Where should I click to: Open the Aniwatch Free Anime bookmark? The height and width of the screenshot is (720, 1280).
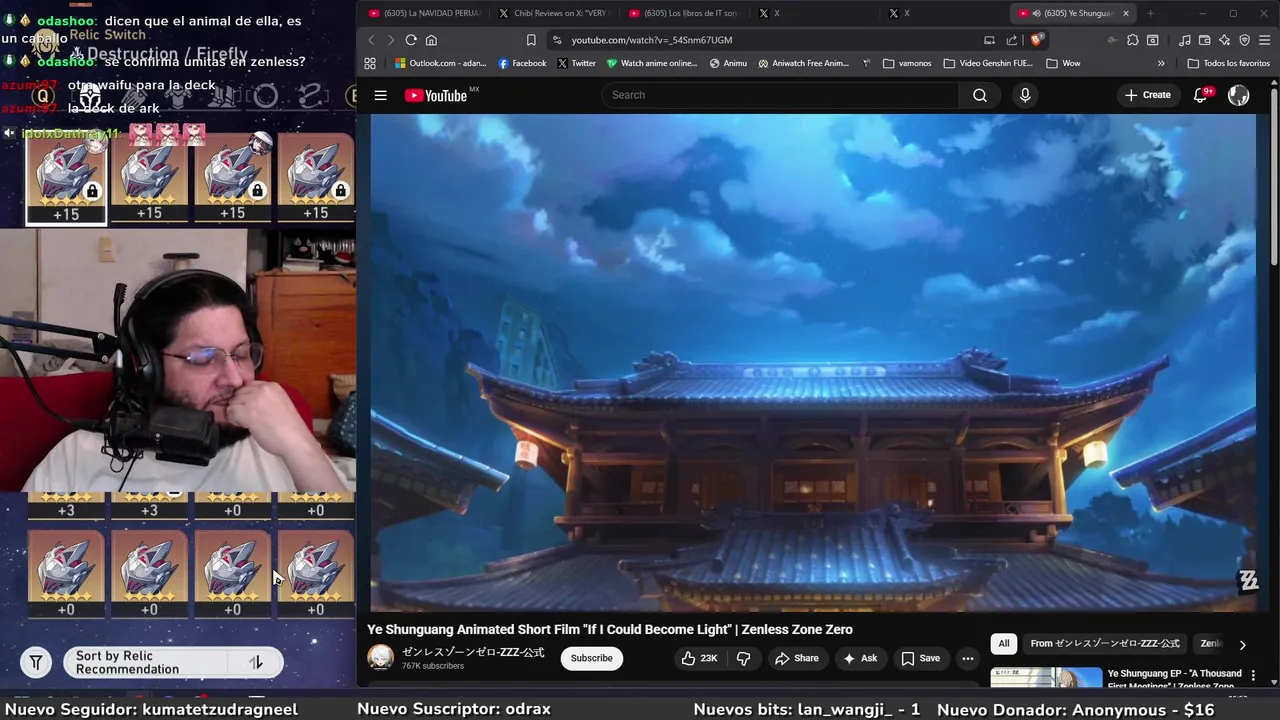pyautogui.click(x=803, y=63)
